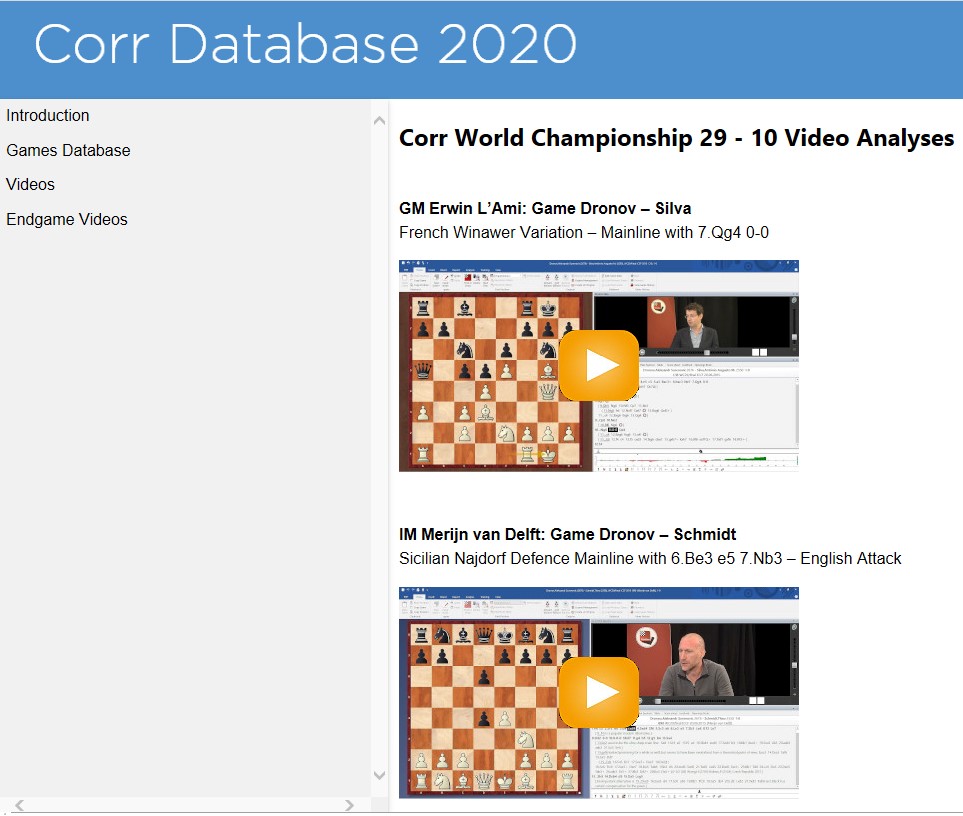The image size is (963, 816).
Task: Open the Games Database page
Action: tap(68, 151)
